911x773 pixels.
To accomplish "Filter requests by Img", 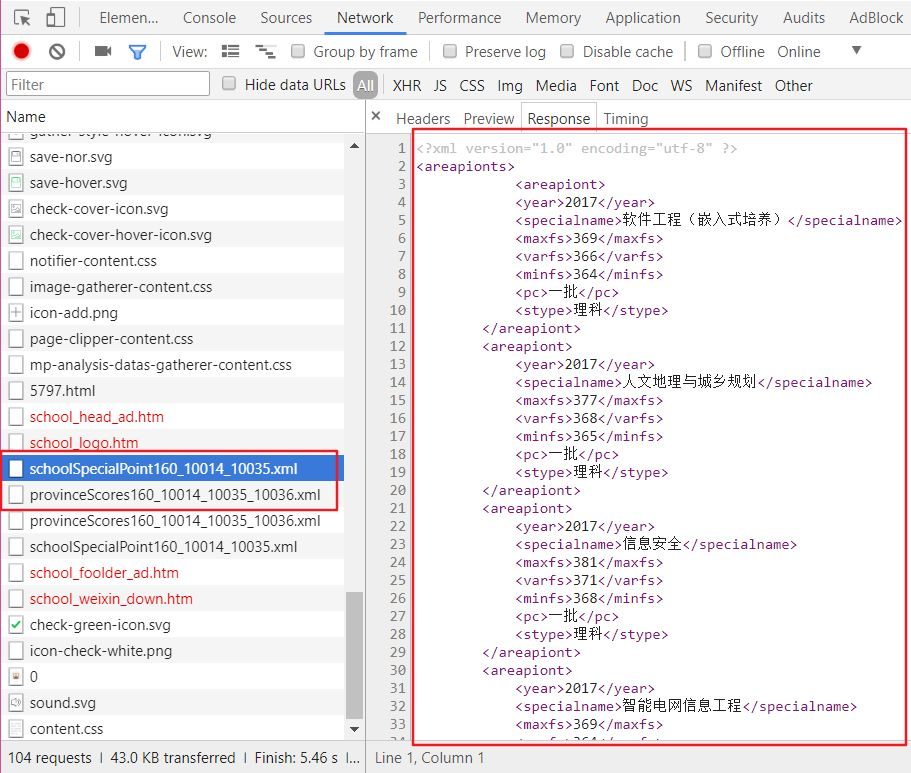I will click(x=510, y=85).
